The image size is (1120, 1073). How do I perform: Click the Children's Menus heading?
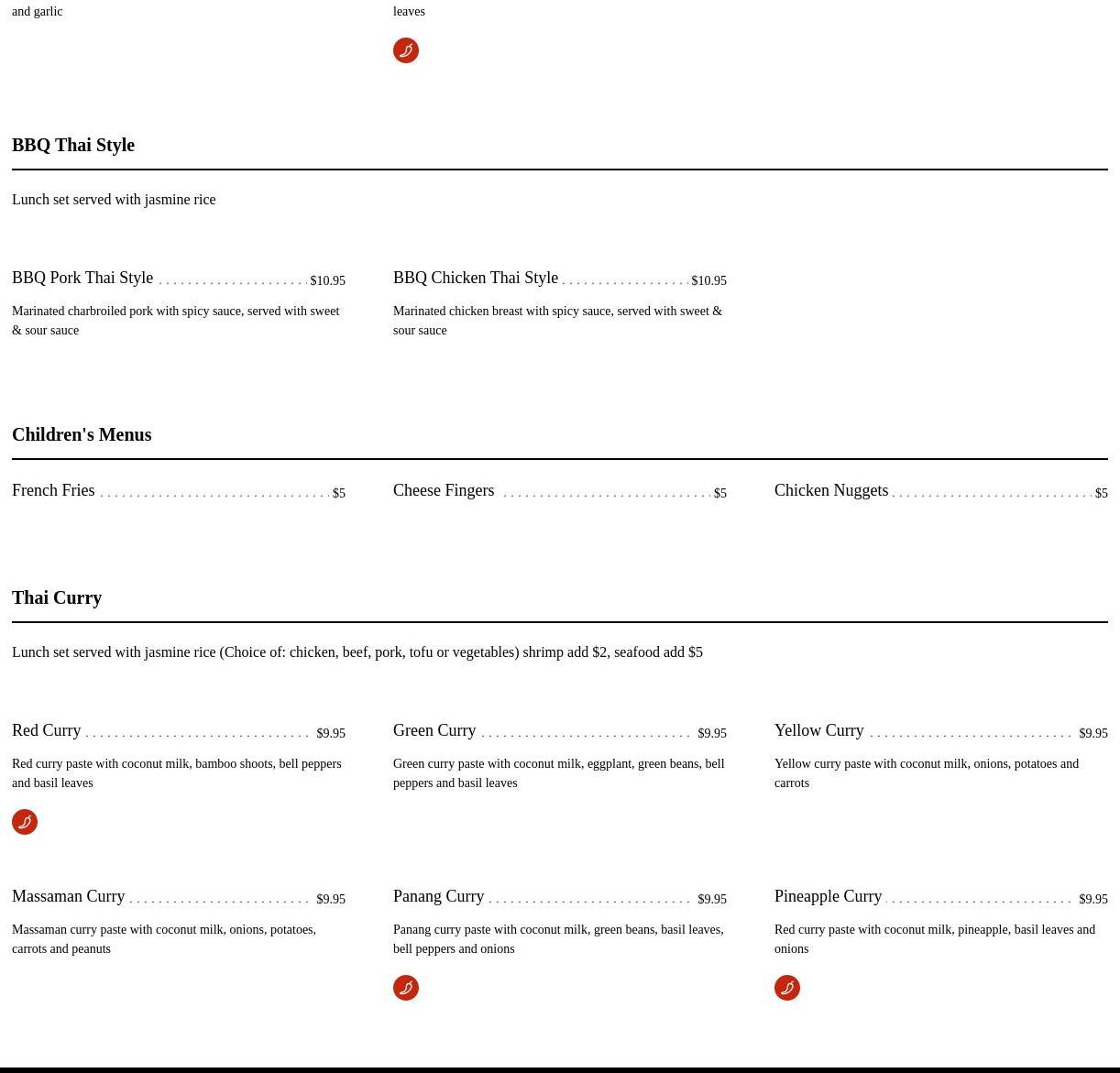point(82,434)
